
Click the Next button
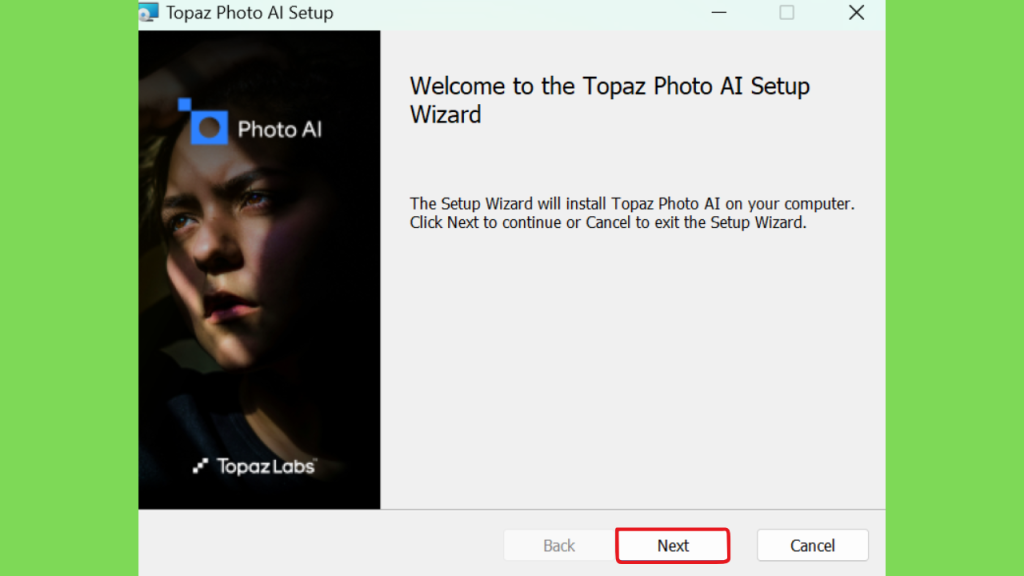[673, 545]
